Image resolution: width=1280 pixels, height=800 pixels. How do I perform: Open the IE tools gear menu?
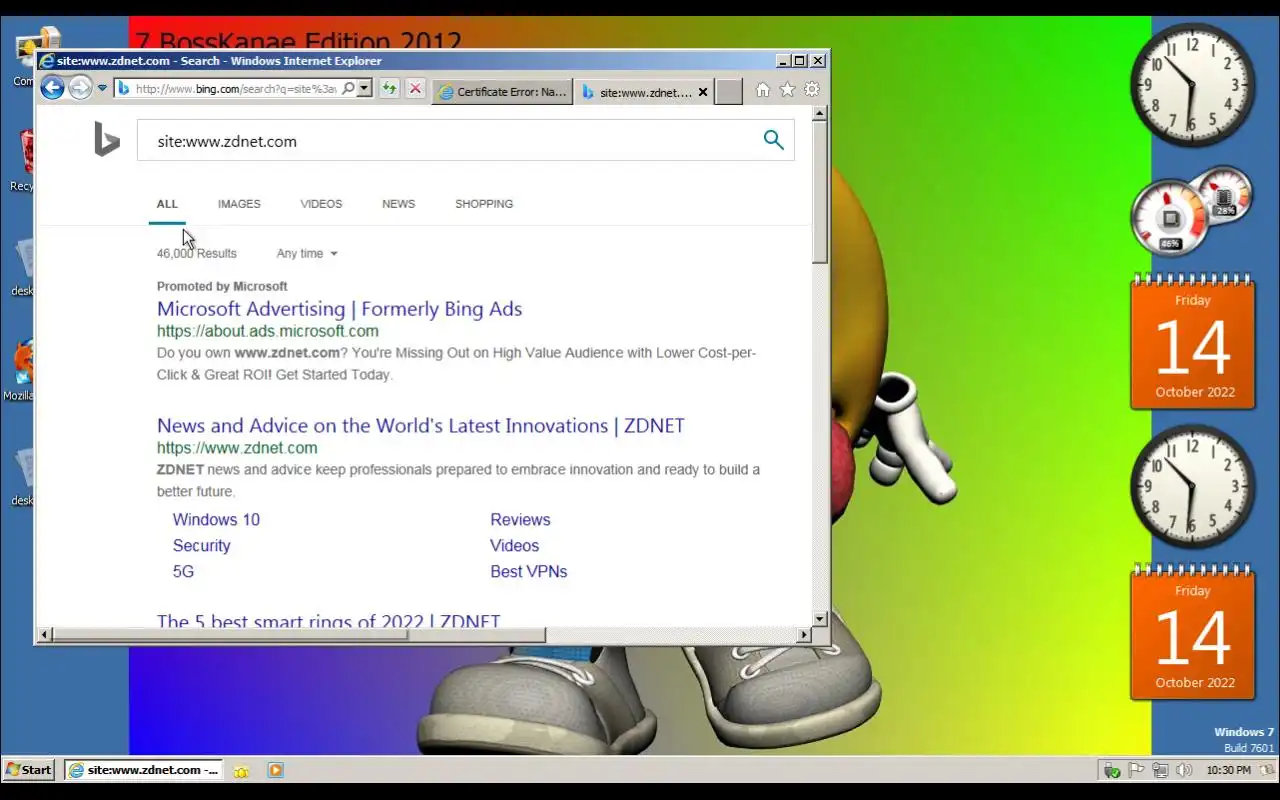pyautogui.click(x=812, y=90)
